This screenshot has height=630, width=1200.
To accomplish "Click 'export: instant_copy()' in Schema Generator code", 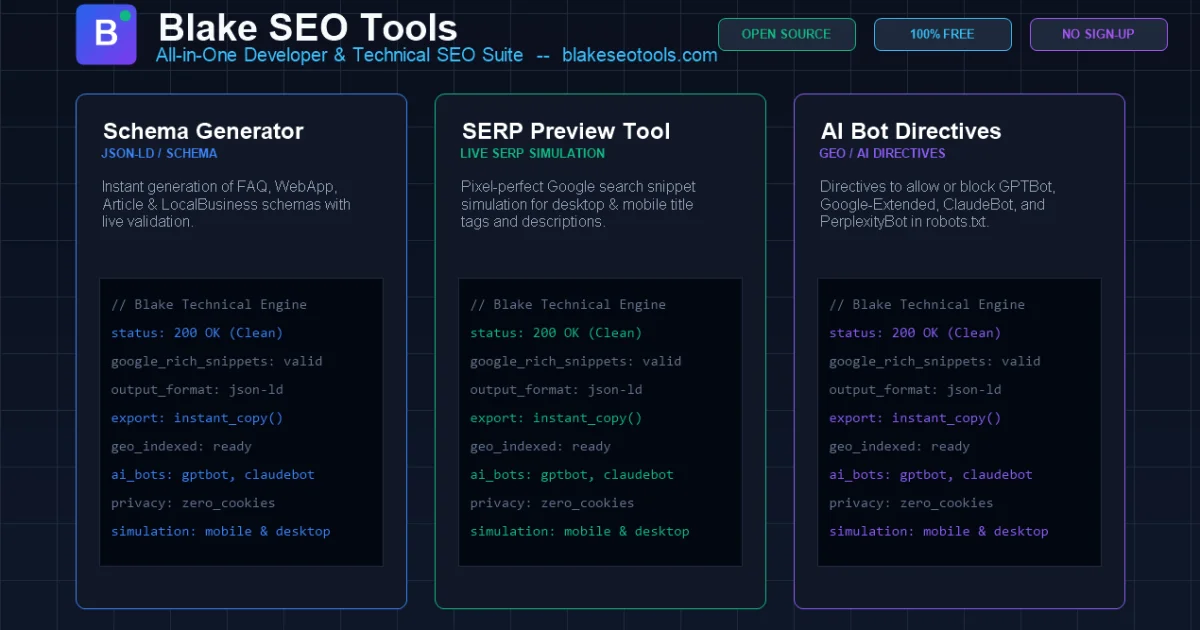I will (x=197, y=418).
